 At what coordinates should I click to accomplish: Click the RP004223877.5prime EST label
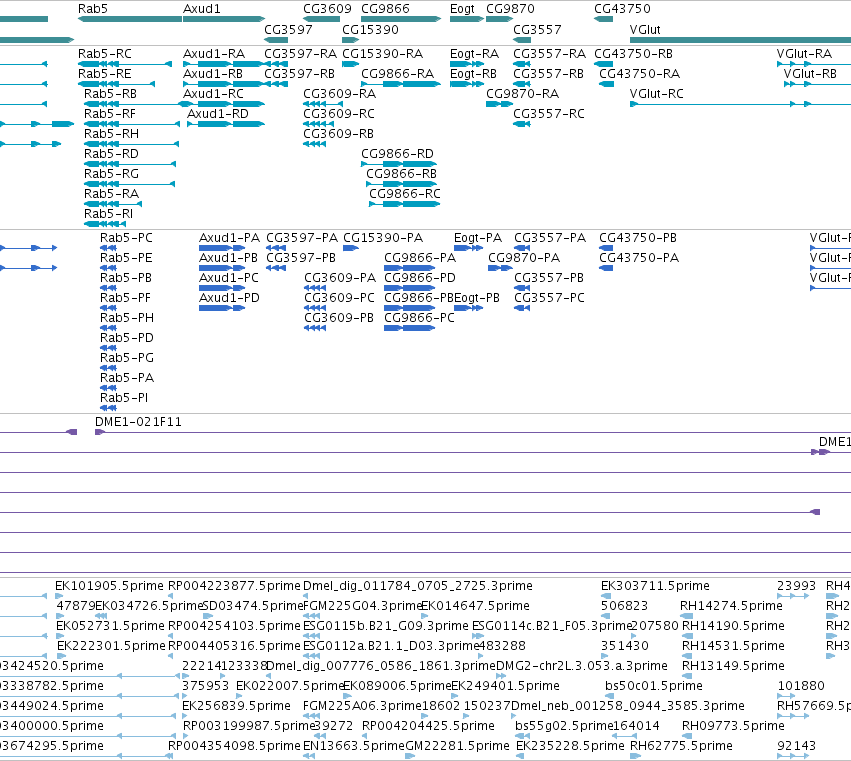click(234, 586)
